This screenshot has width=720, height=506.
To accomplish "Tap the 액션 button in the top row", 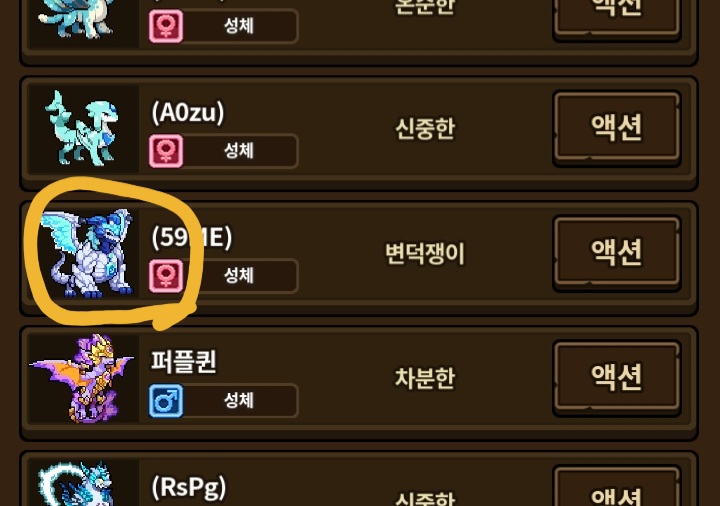I will [616, 19].
